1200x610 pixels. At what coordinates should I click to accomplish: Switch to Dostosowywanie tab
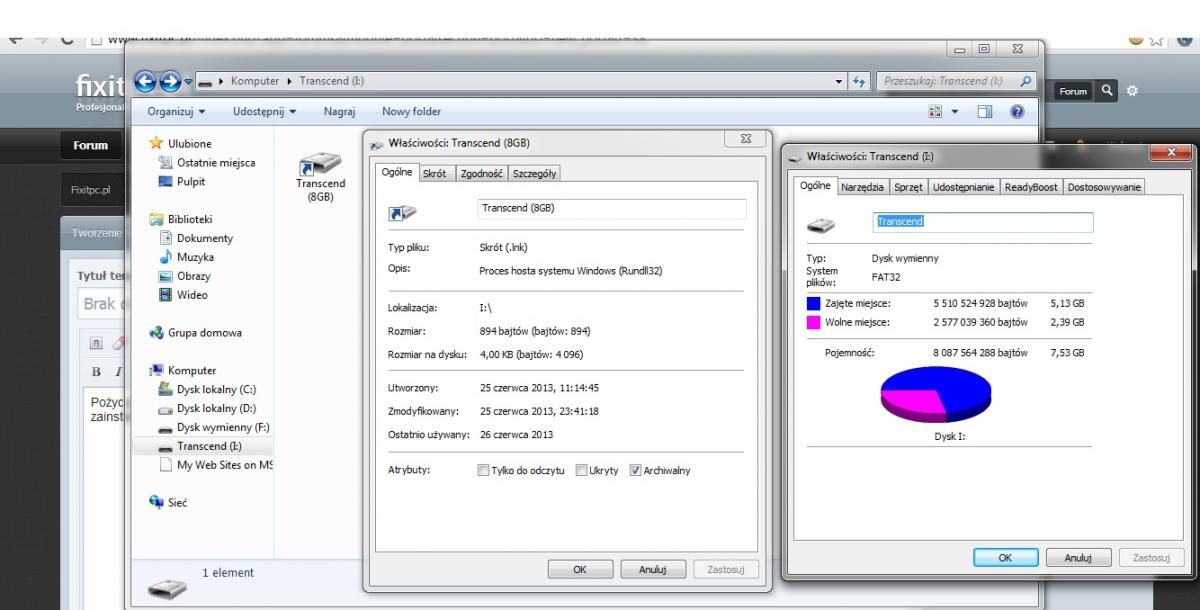point(1104,187)
